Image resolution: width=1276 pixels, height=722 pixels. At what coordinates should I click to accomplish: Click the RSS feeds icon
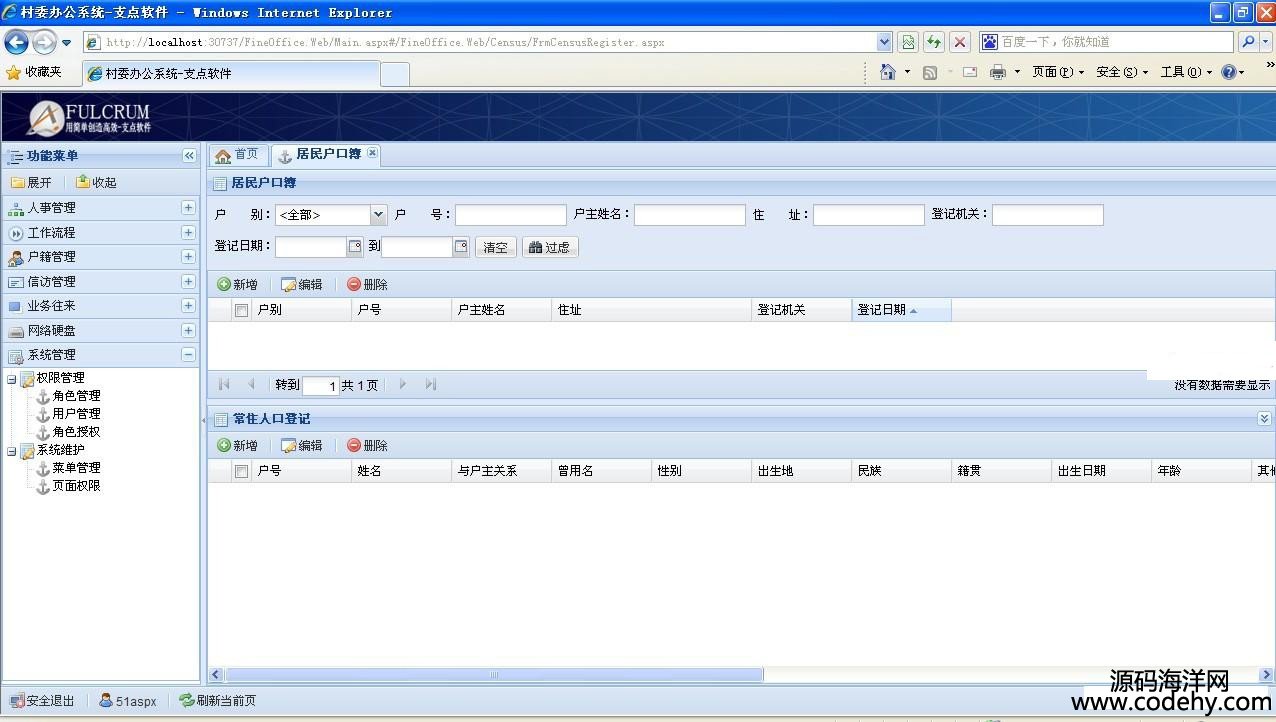(930, 72)
